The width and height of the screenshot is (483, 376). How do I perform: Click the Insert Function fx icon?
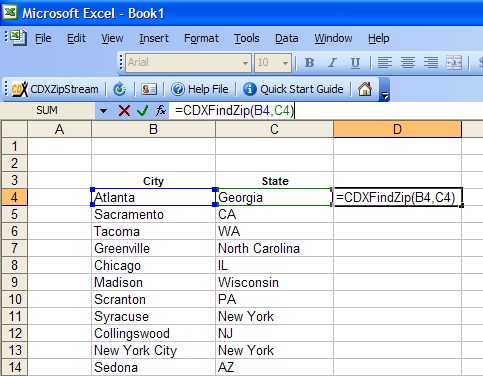(161, 110)
